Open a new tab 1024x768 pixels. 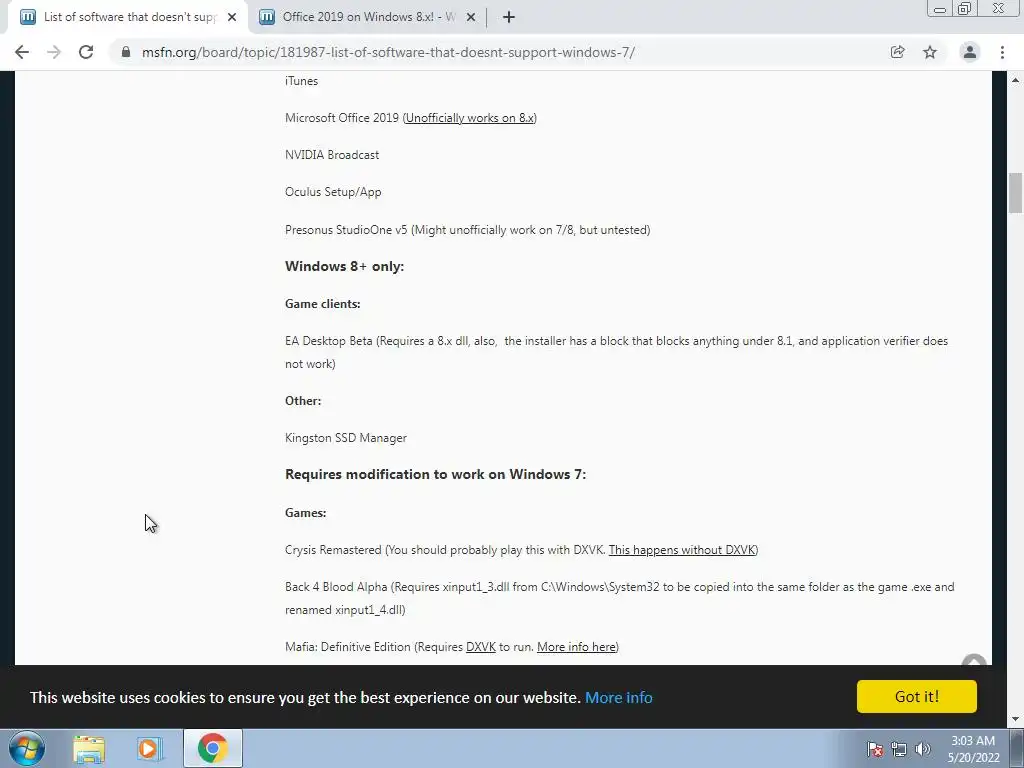pyautogui.click(x=509, y=17)
